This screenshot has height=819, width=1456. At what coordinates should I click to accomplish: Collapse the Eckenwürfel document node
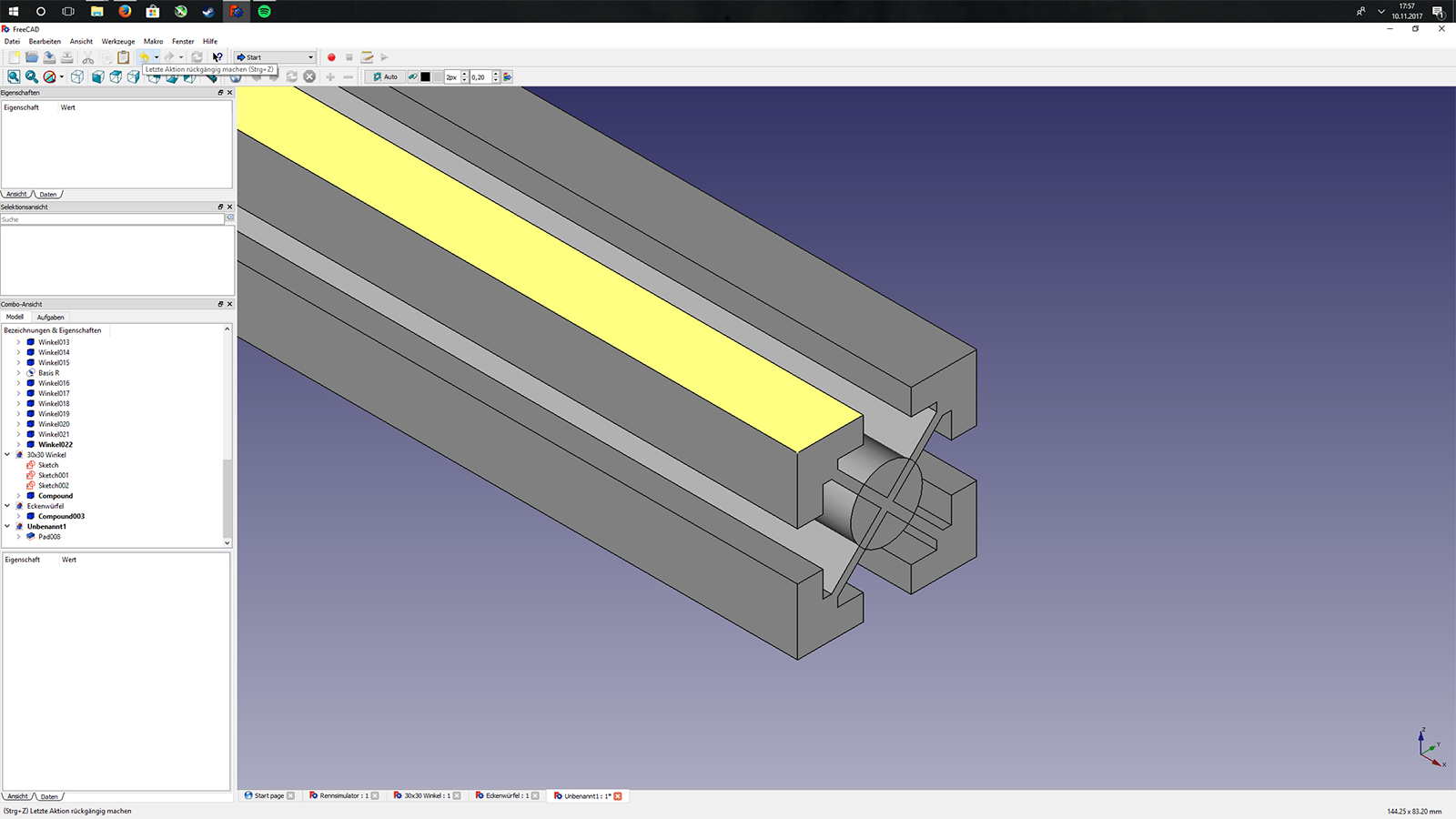click(7, 506)
